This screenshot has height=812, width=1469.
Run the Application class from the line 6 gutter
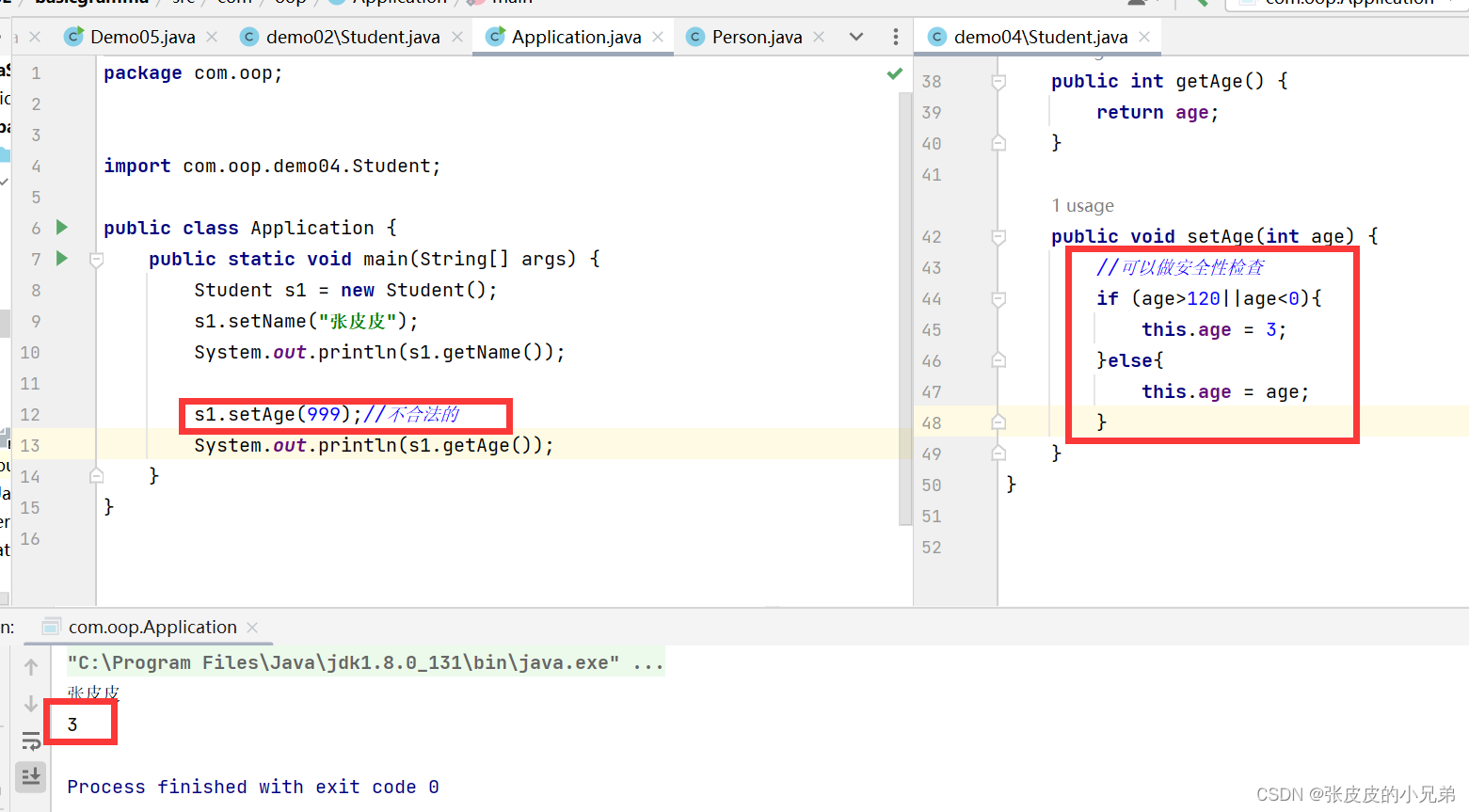click(x=62, y=227)
